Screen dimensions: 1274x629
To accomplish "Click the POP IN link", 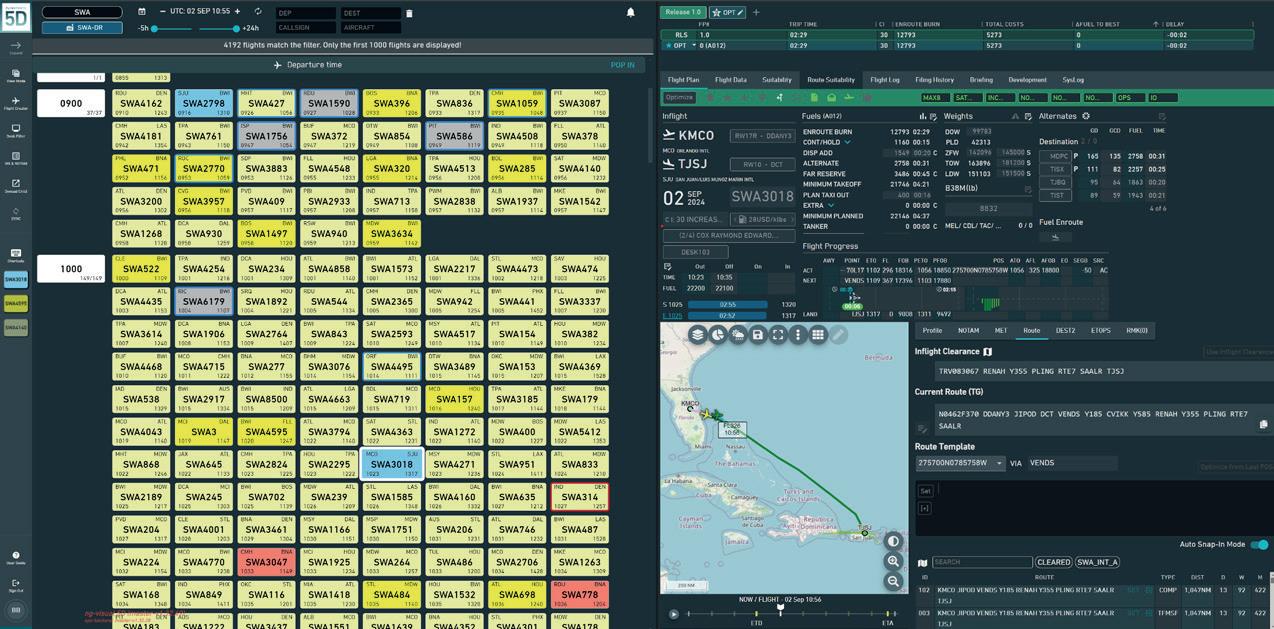I will (622, 65).
